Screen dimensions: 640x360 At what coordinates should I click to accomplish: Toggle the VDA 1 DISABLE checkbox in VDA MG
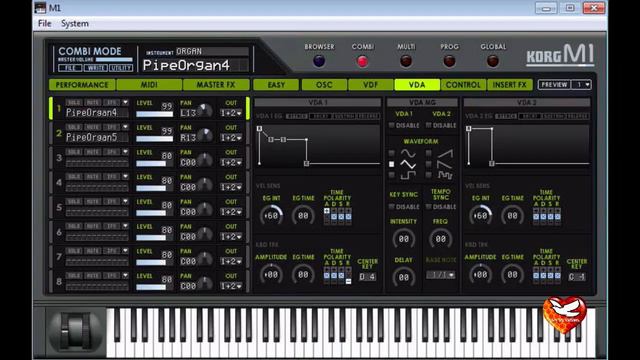coord(391,125)
